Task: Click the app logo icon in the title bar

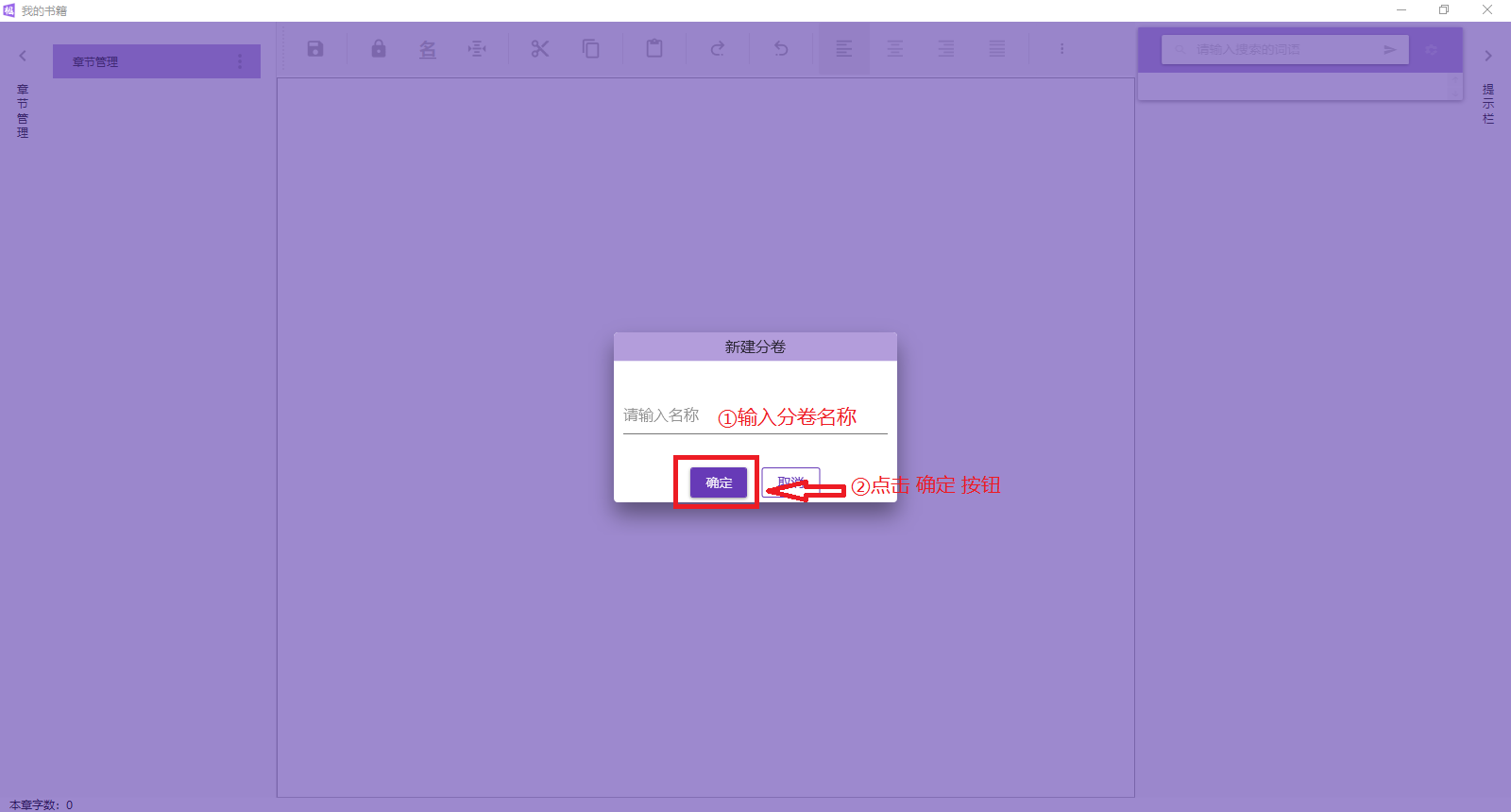Action: point(9,10)
